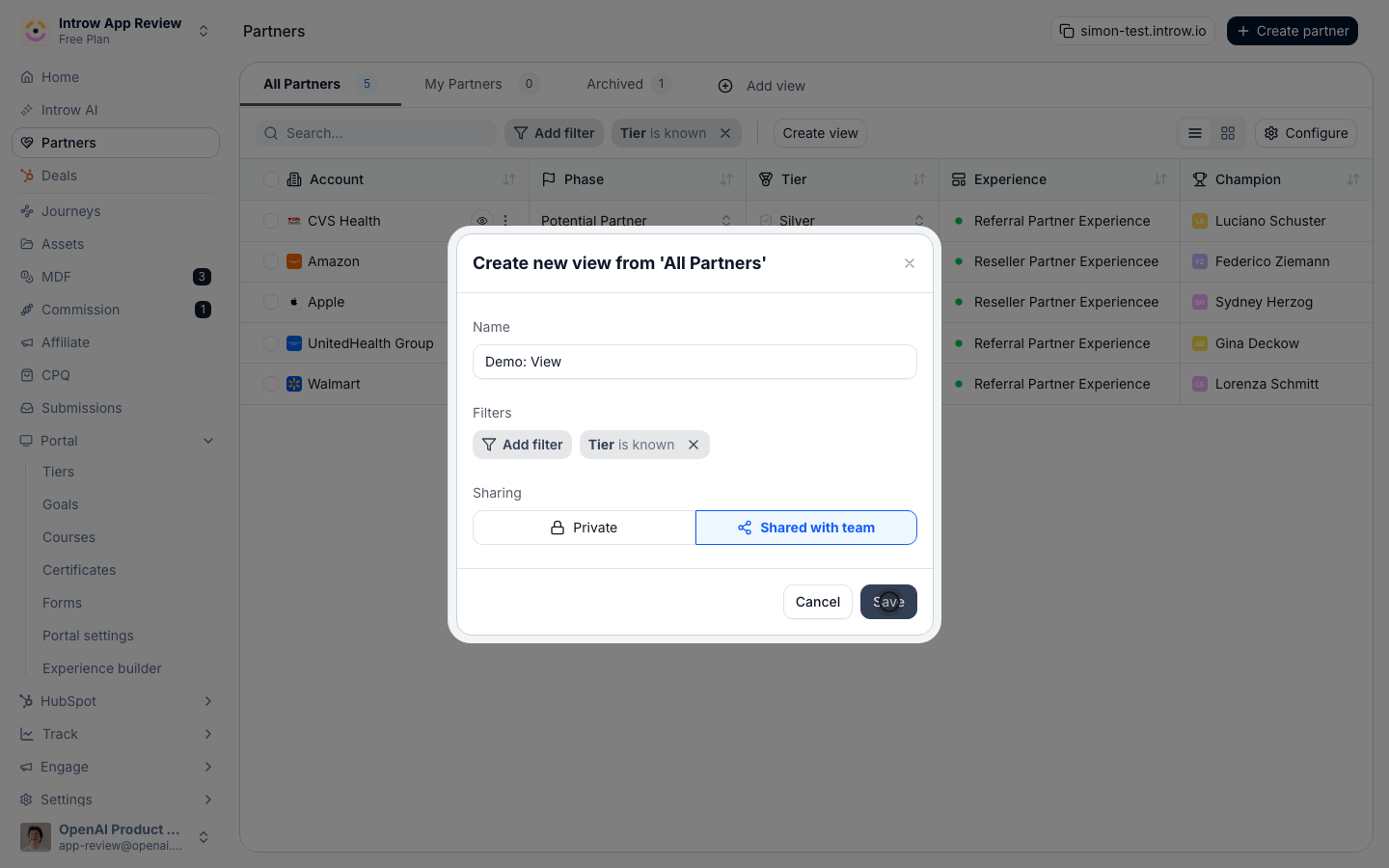Image resolution: width=1389 pixels, height=868 pixels.
Task: Edit the view Name field
Action: [x=694, y=362]
